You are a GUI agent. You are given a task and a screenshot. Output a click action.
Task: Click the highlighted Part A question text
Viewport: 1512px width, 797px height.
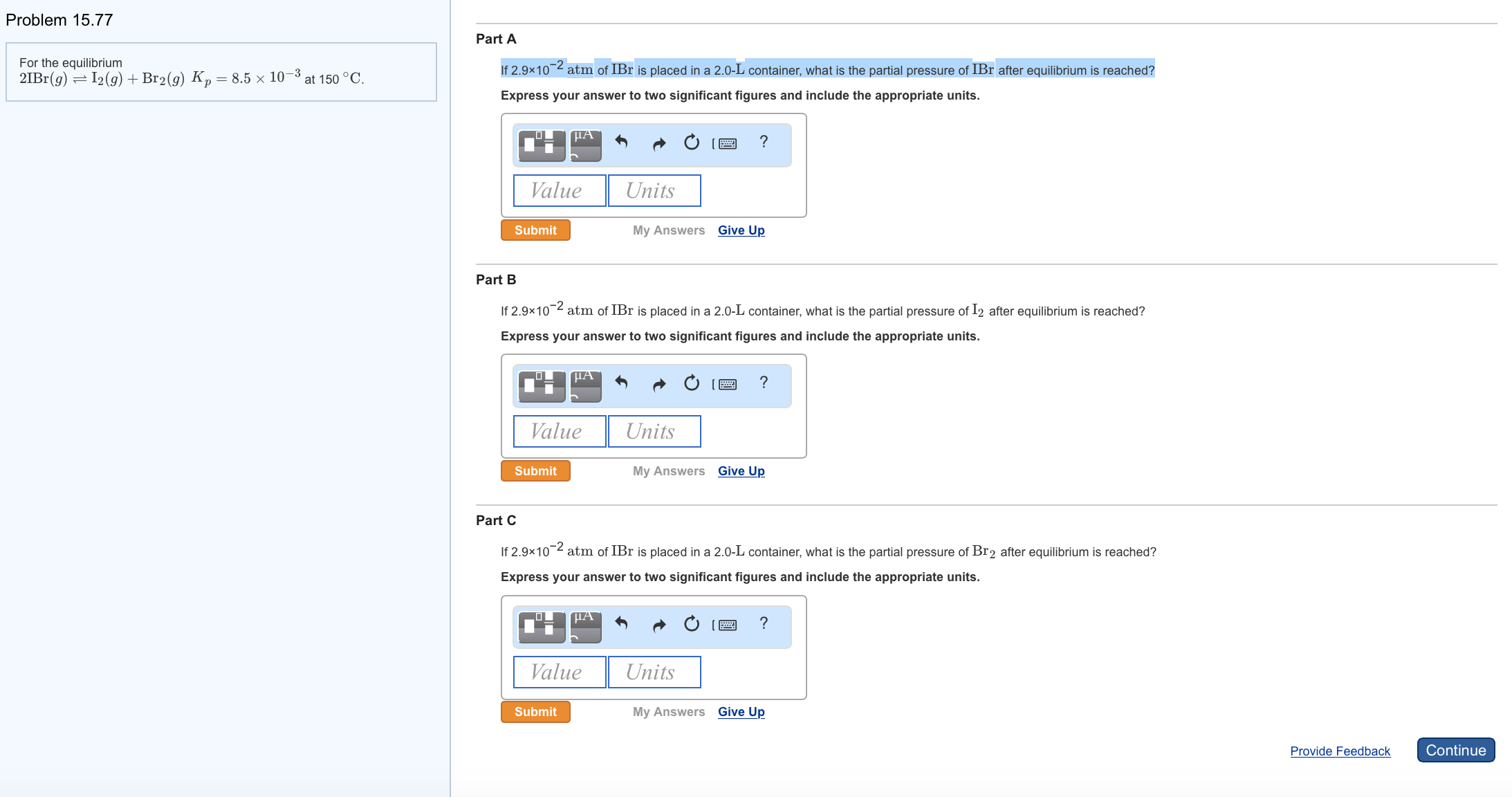(x=828, y=68)
